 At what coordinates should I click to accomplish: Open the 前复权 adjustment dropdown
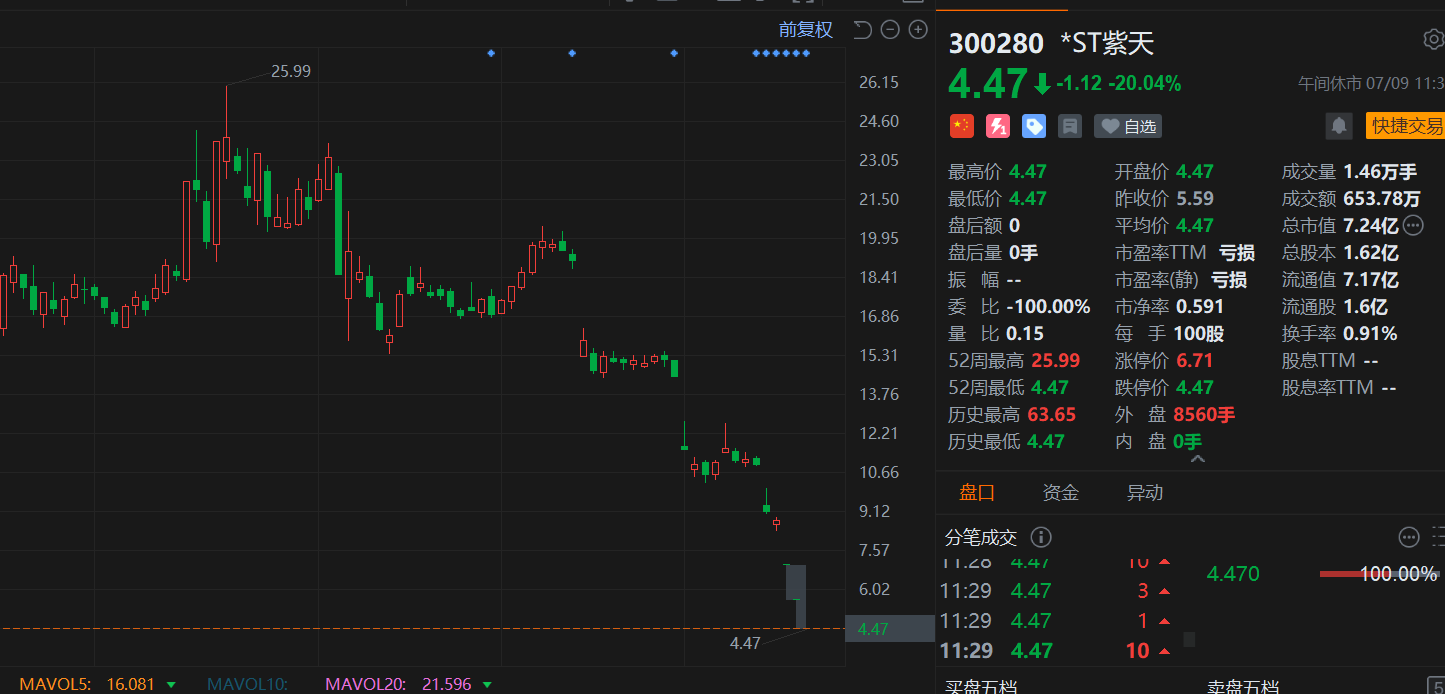coord(806,30)
